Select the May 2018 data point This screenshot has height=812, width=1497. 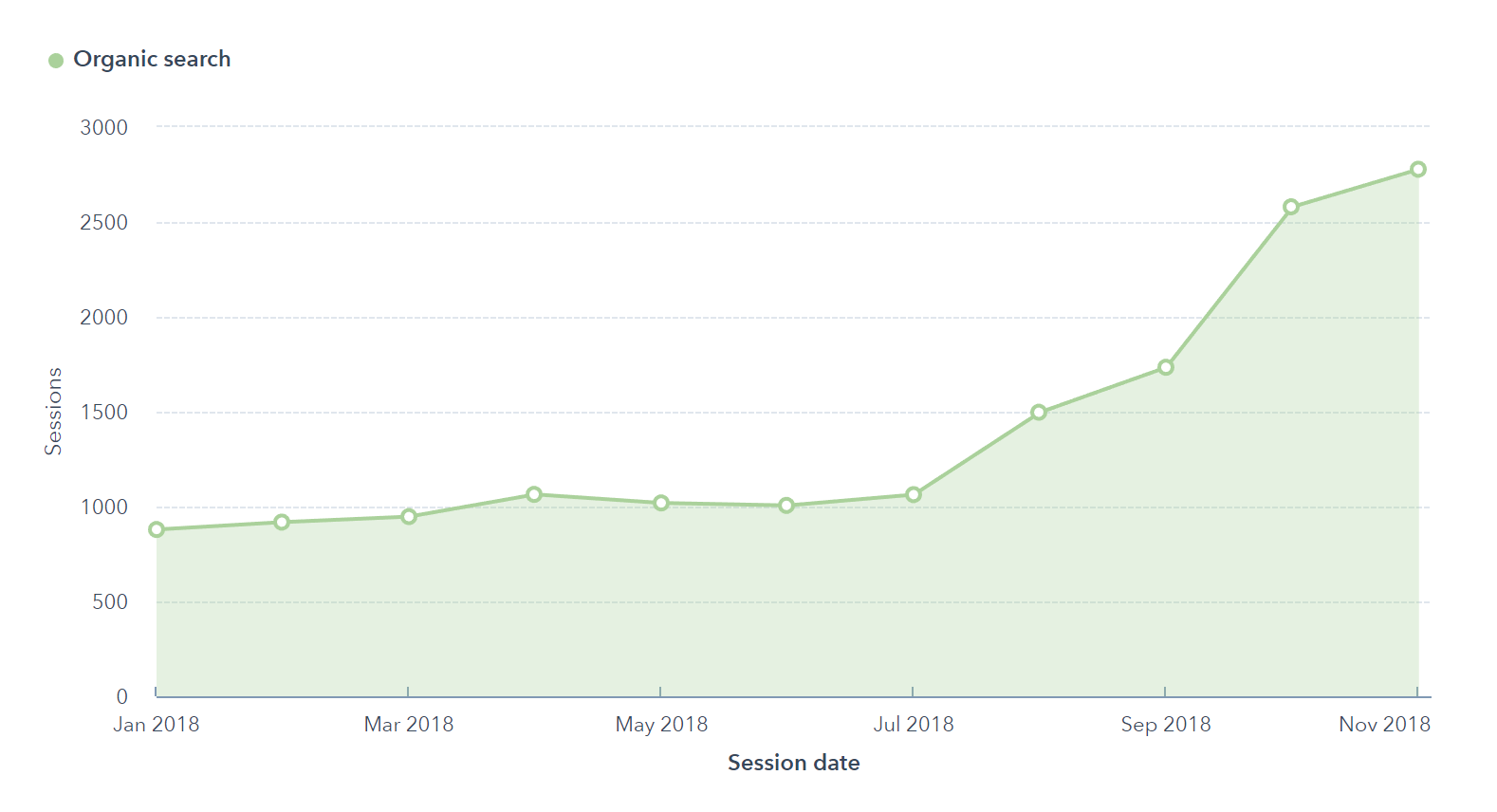point(661,503)
